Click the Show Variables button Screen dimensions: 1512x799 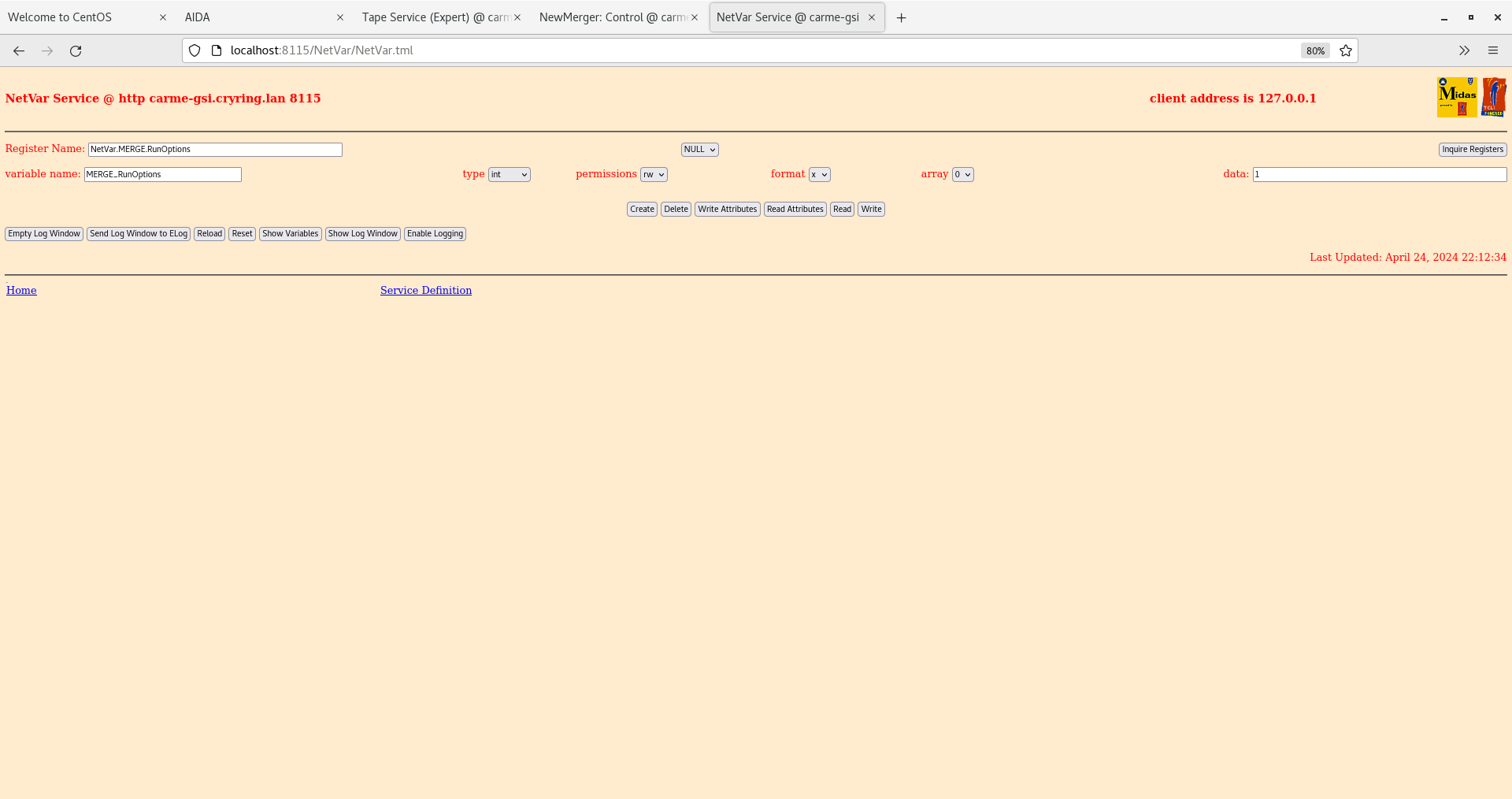point(291,234)
